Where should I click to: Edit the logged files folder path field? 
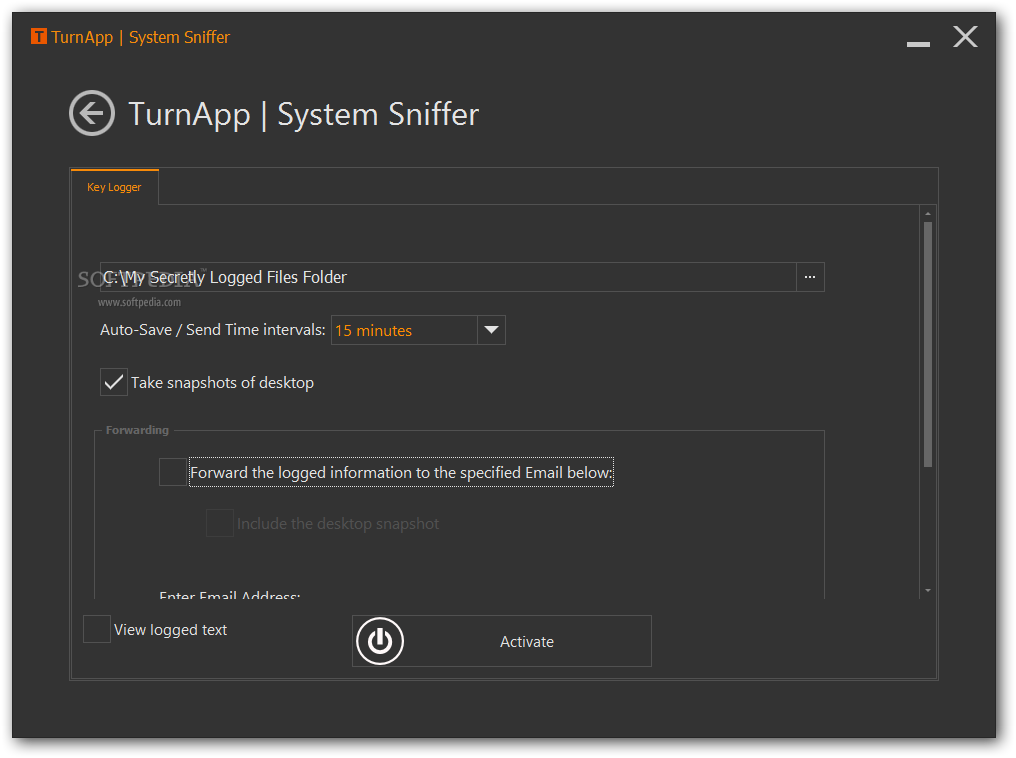coord(448,277)
